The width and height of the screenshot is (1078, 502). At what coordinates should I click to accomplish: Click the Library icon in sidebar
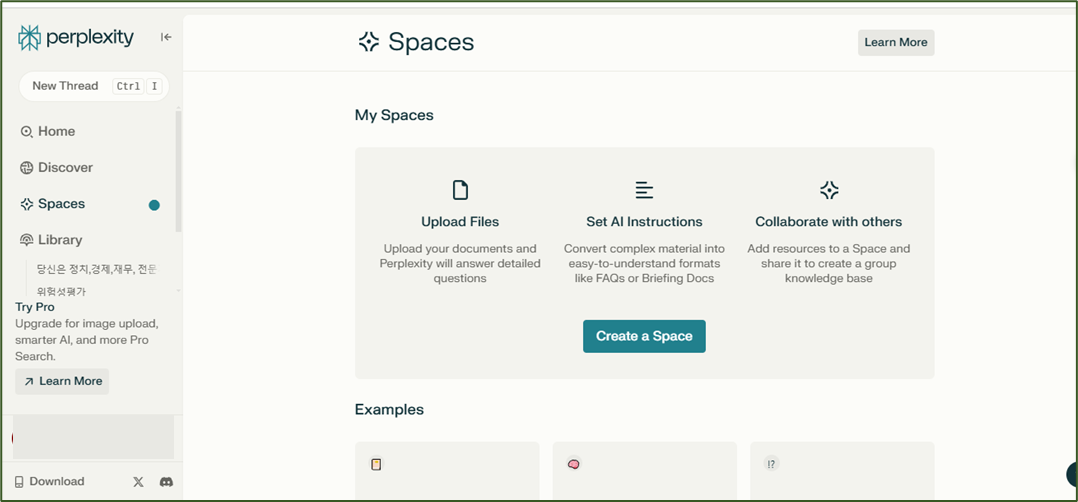(x=26, y=240)
